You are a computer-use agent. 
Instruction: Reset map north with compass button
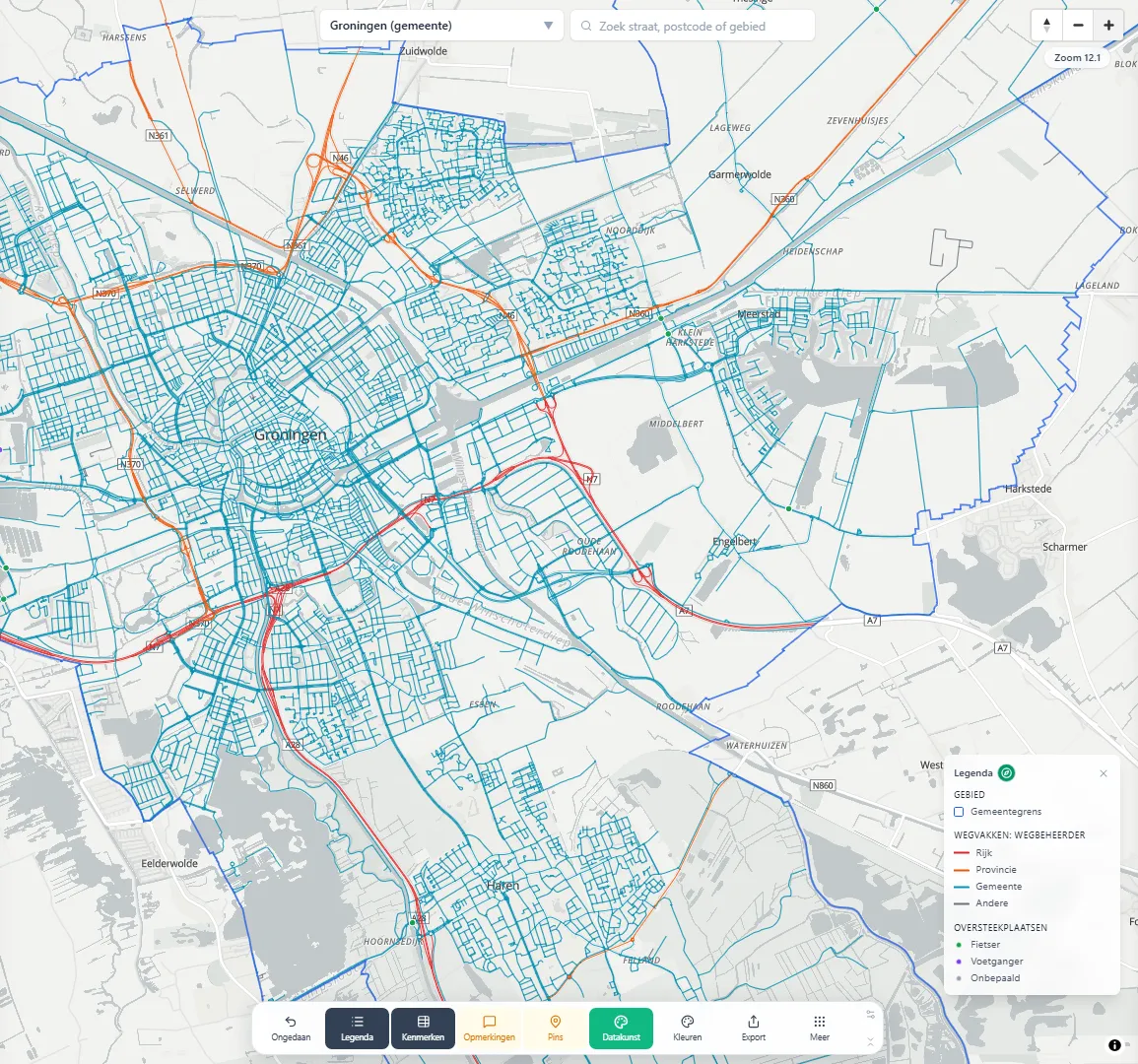[1046, 26]
